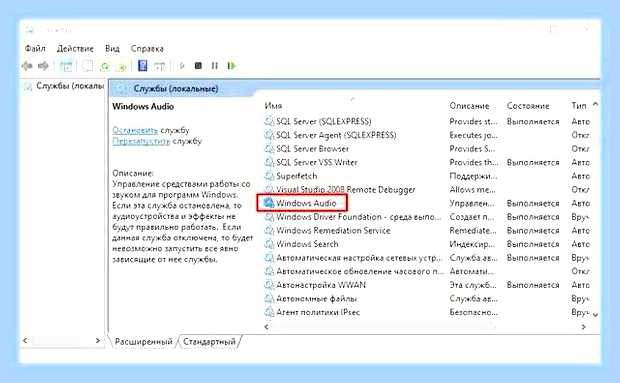Image resolution: width=620 pixels, height=383 pixels.
Task: Sort by the Имя column header
Action: (x=273, y=106)
